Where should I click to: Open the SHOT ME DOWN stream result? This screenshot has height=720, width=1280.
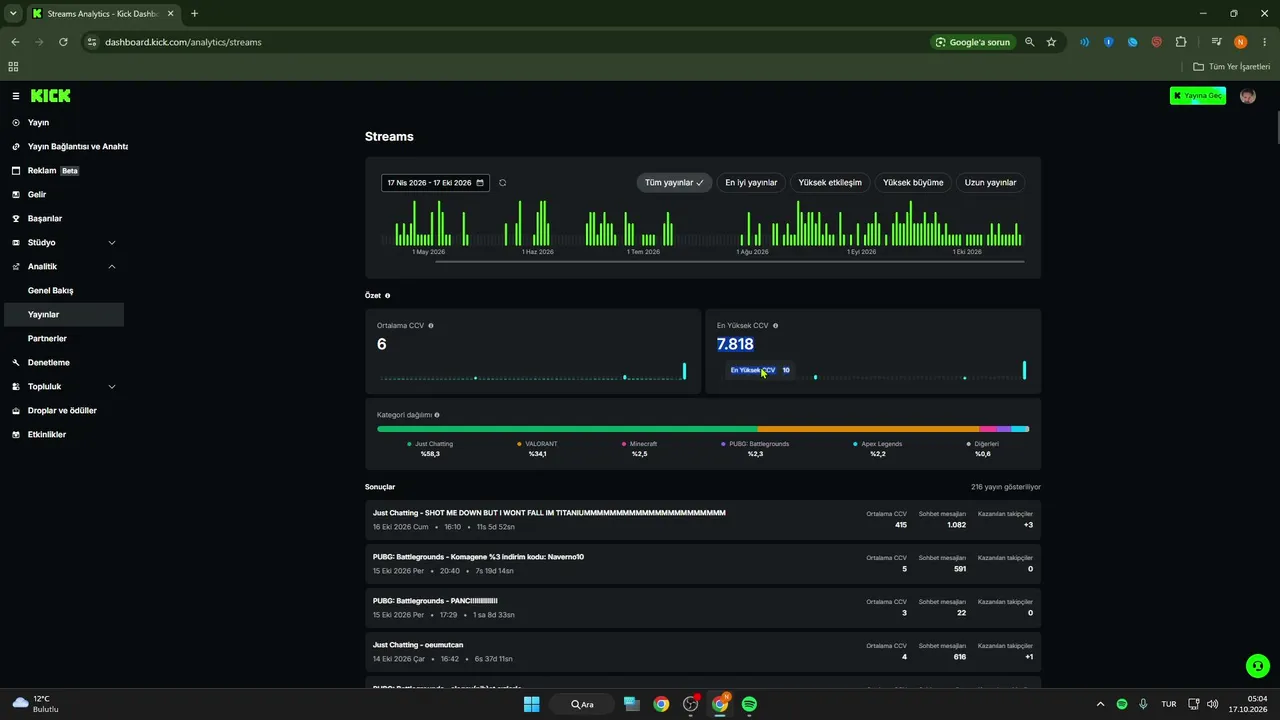point(703,520)
